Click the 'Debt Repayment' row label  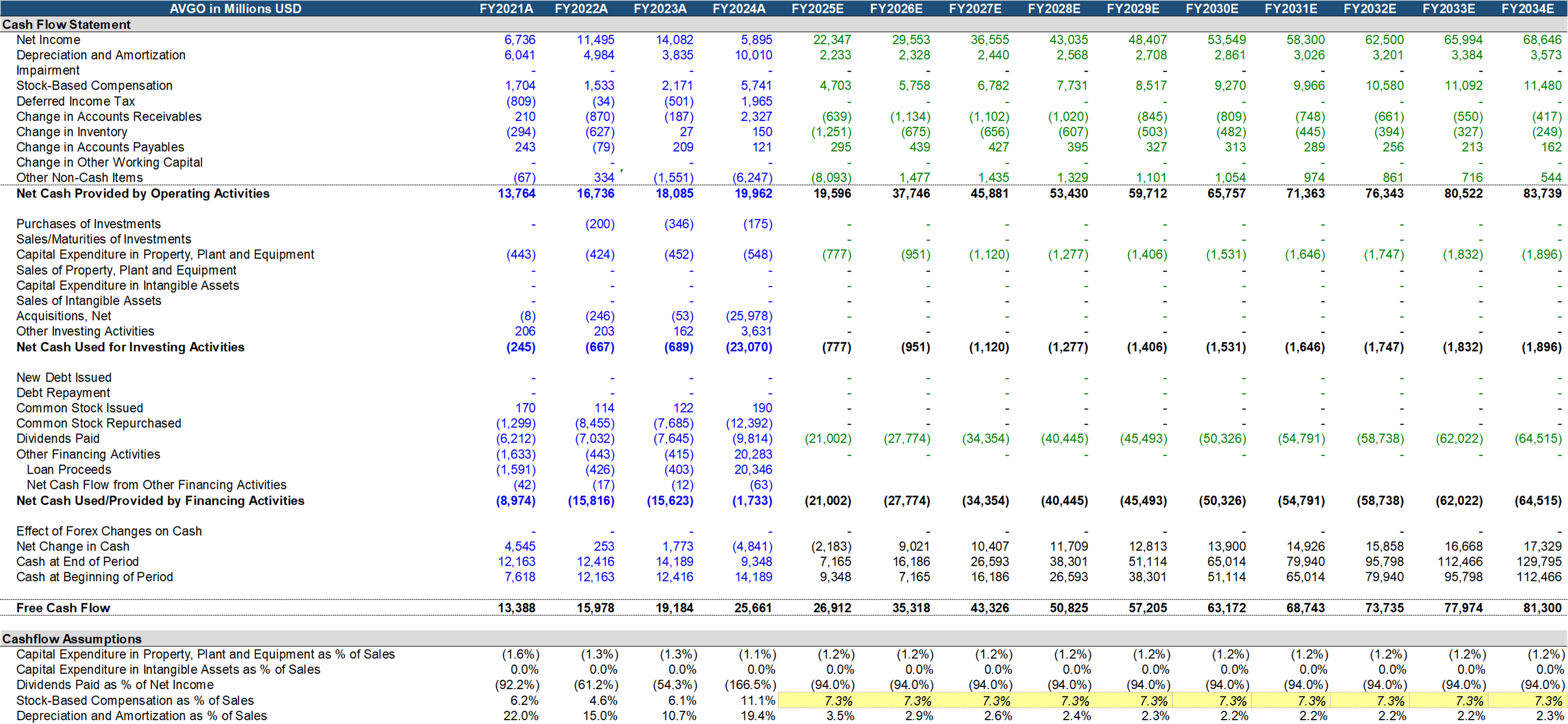coord(63,392)
